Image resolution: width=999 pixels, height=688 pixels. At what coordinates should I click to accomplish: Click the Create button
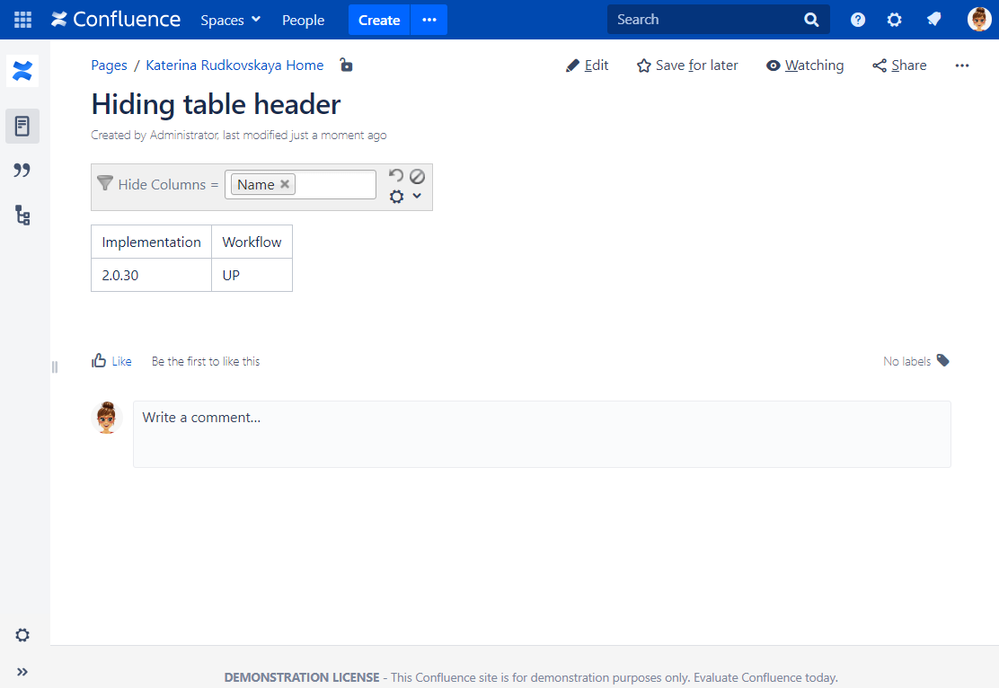pos(379,20)
